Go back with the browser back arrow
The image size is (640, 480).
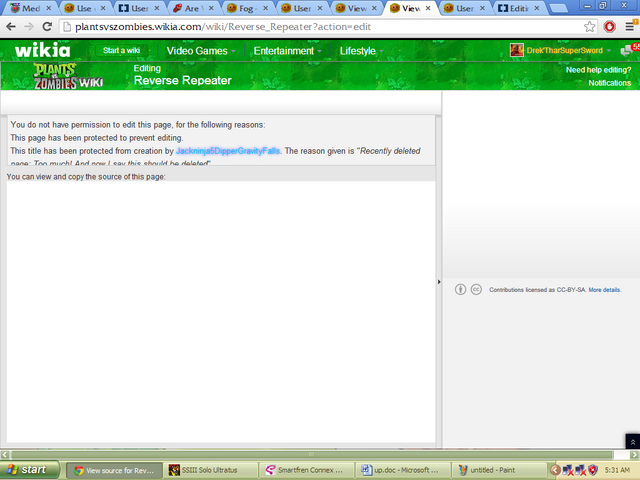pos(11,27)
